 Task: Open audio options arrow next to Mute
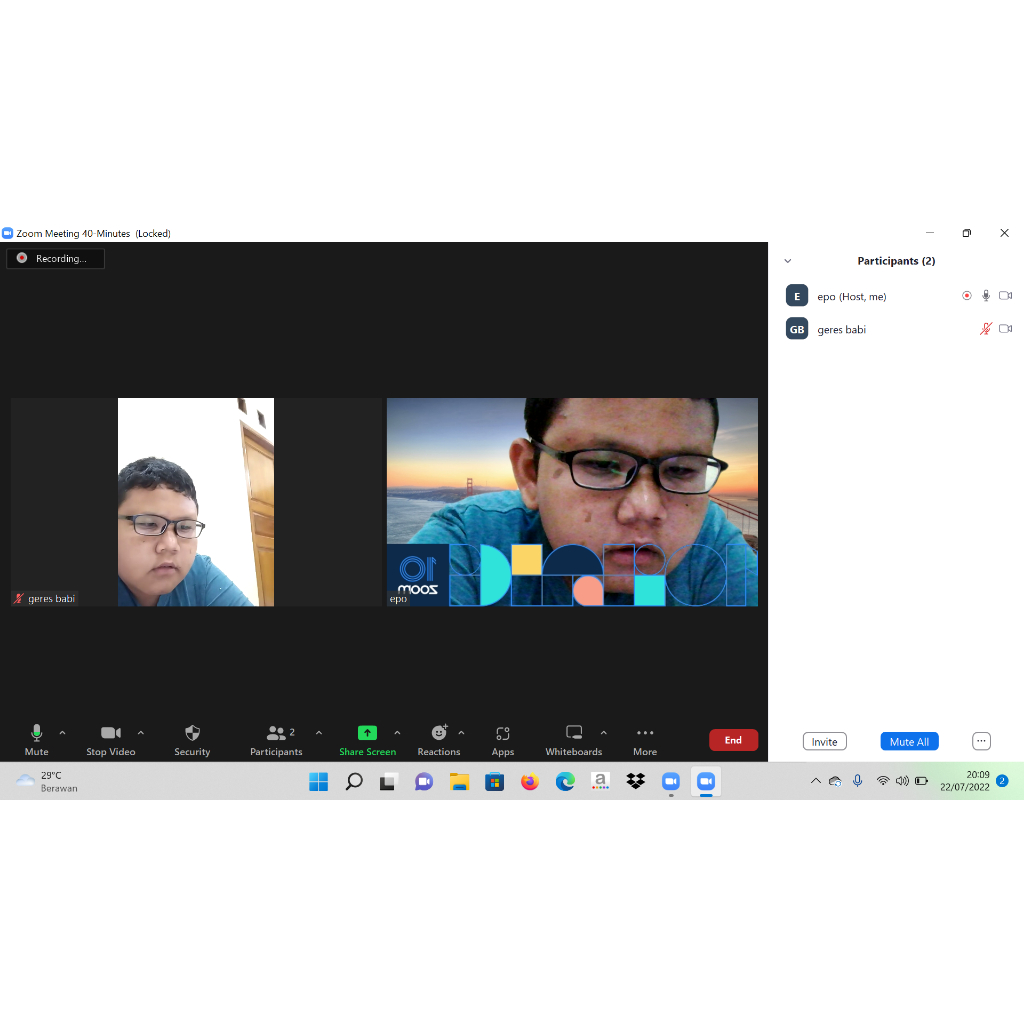pyautogui.click(x=63, y=733)
